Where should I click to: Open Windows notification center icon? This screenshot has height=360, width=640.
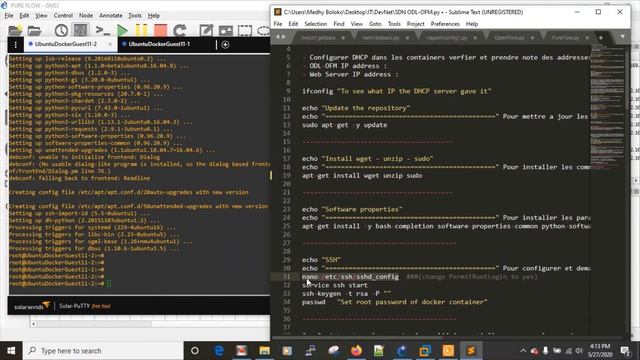point(625,351)
